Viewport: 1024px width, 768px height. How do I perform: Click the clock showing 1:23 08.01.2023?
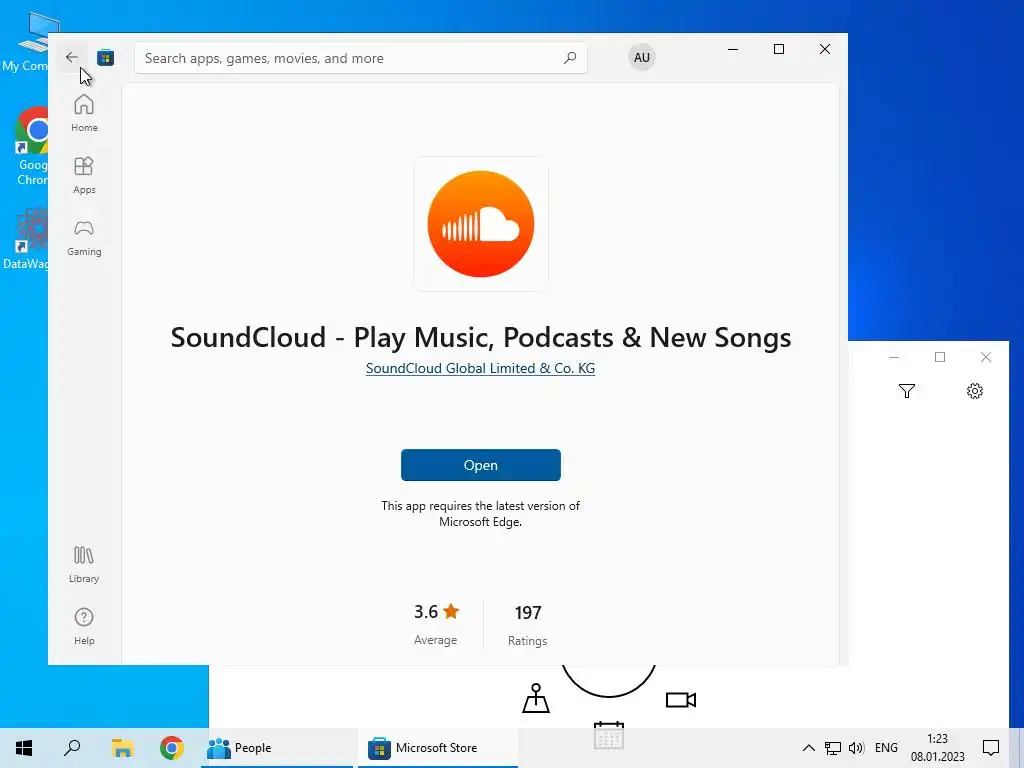tap(937, 748)
